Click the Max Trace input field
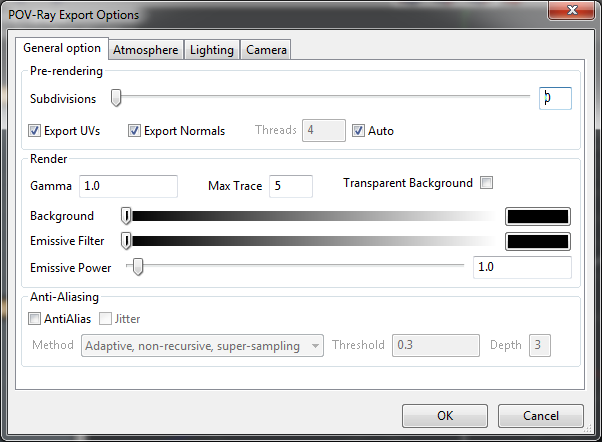 [291, 186]
